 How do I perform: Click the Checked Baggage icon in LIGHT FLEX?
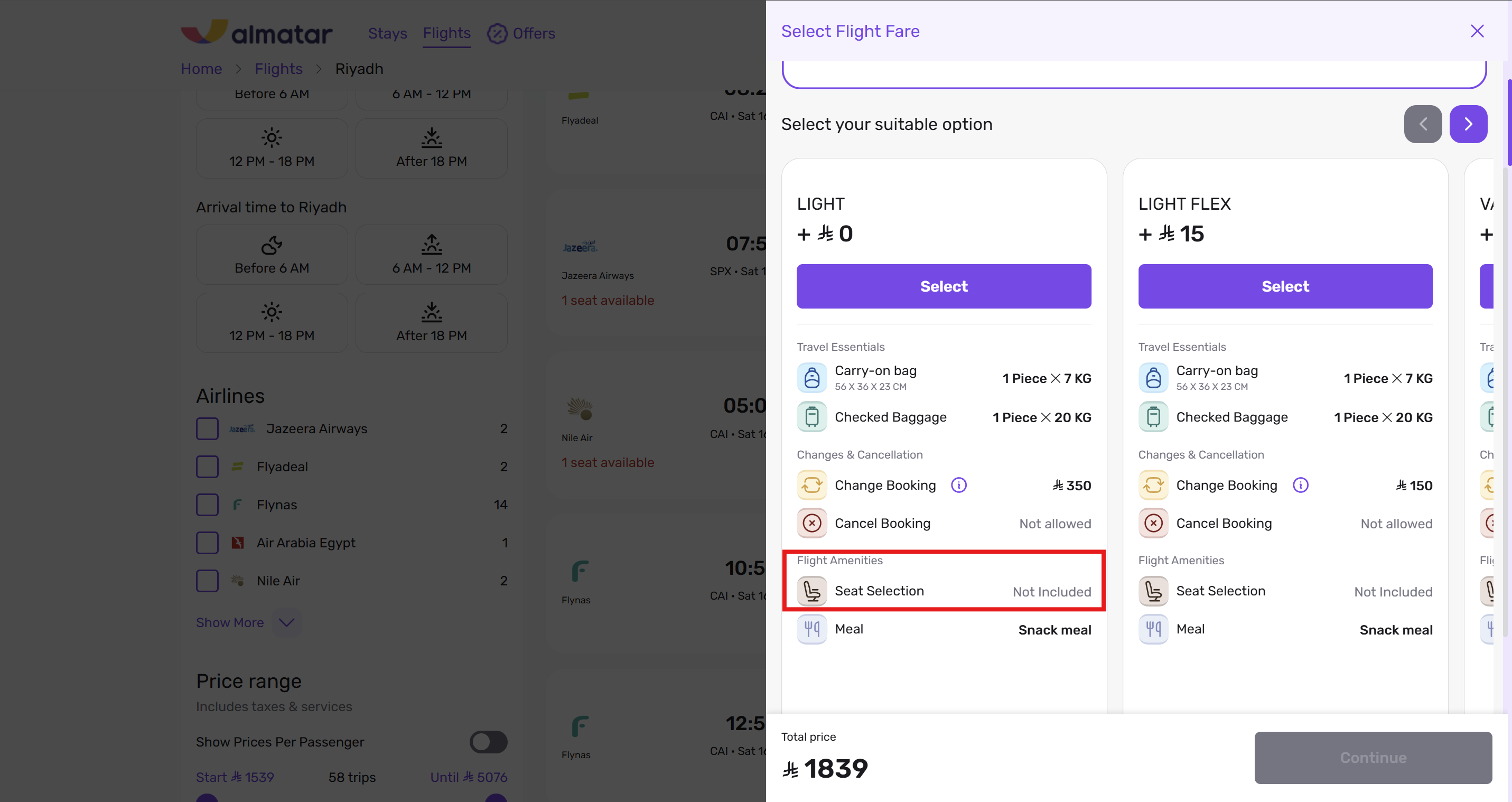1153,417
